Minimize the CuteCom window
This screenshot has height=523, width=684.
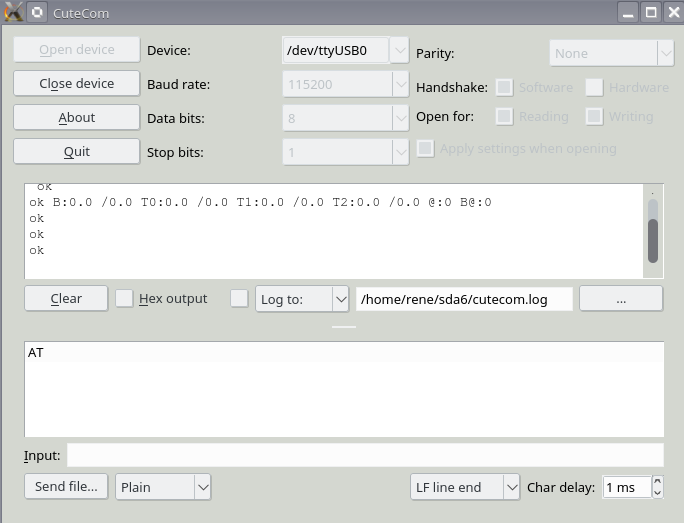(x=628, y=13)
